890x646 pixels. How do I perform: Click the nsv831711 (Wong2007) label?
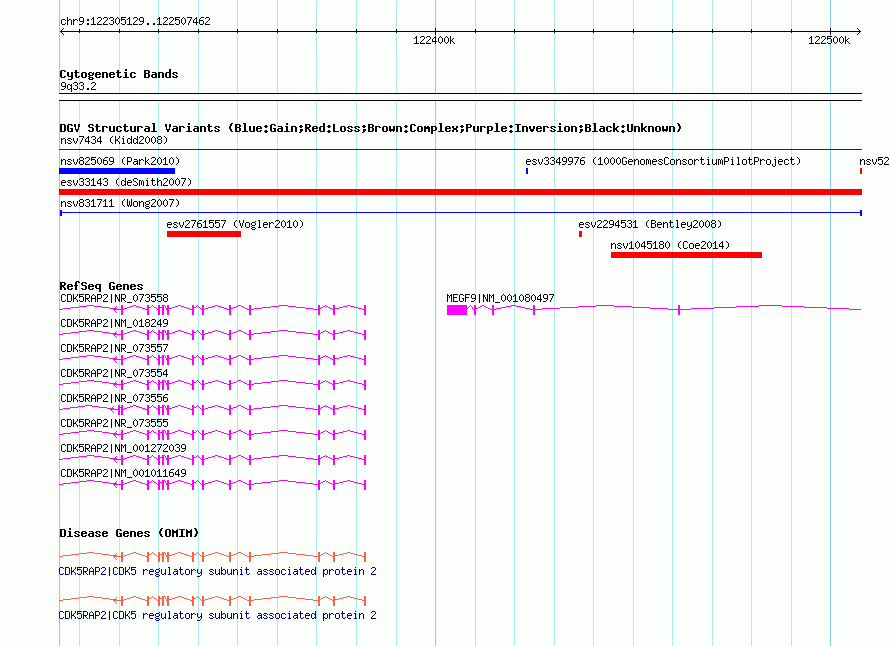pyautogui.click(x=120, y=203)
